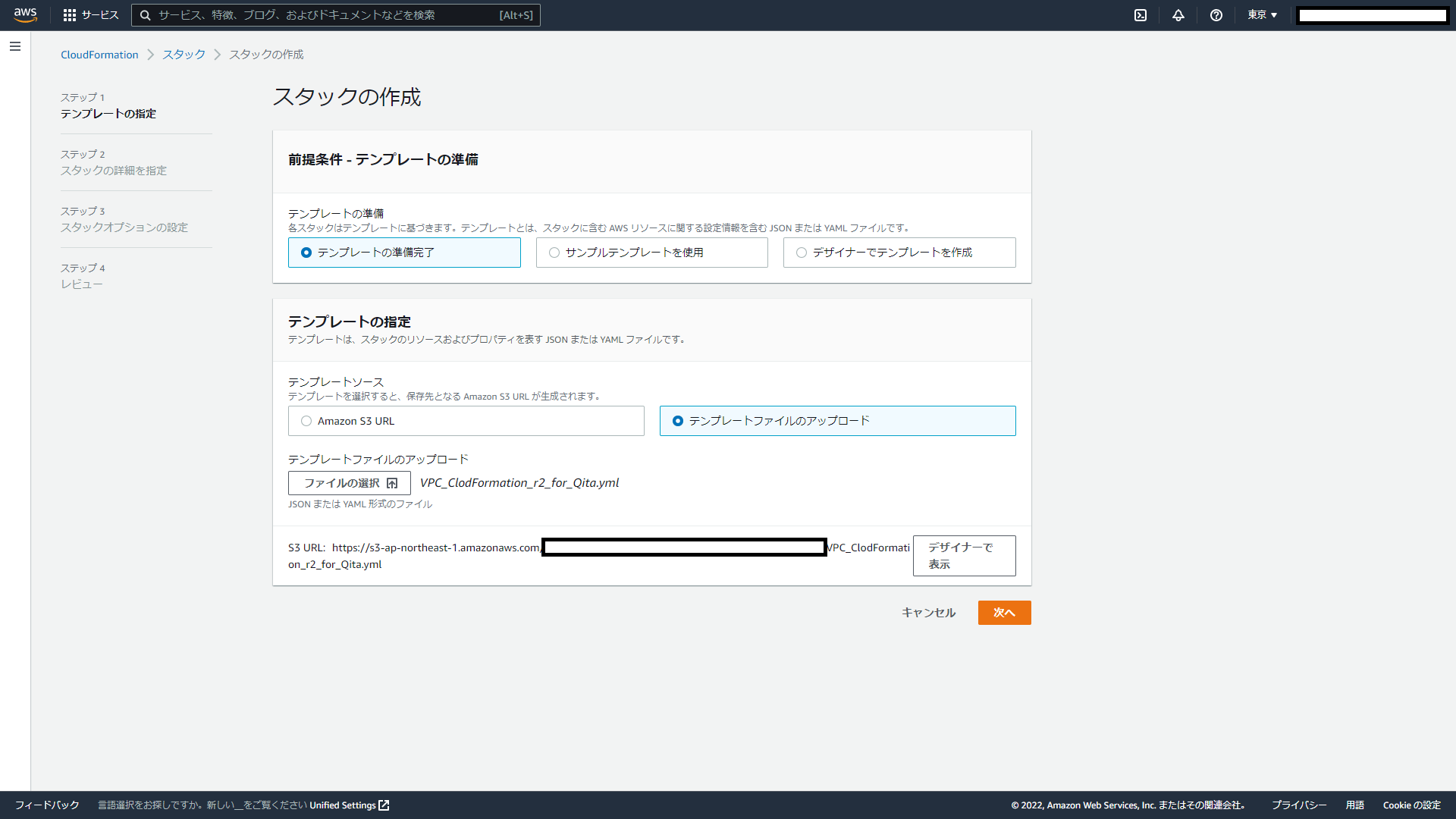The width and height of the screenshot is (1456, 819).
Task: Open the Services grid menu icon
Action: click(x=70, y=15)
